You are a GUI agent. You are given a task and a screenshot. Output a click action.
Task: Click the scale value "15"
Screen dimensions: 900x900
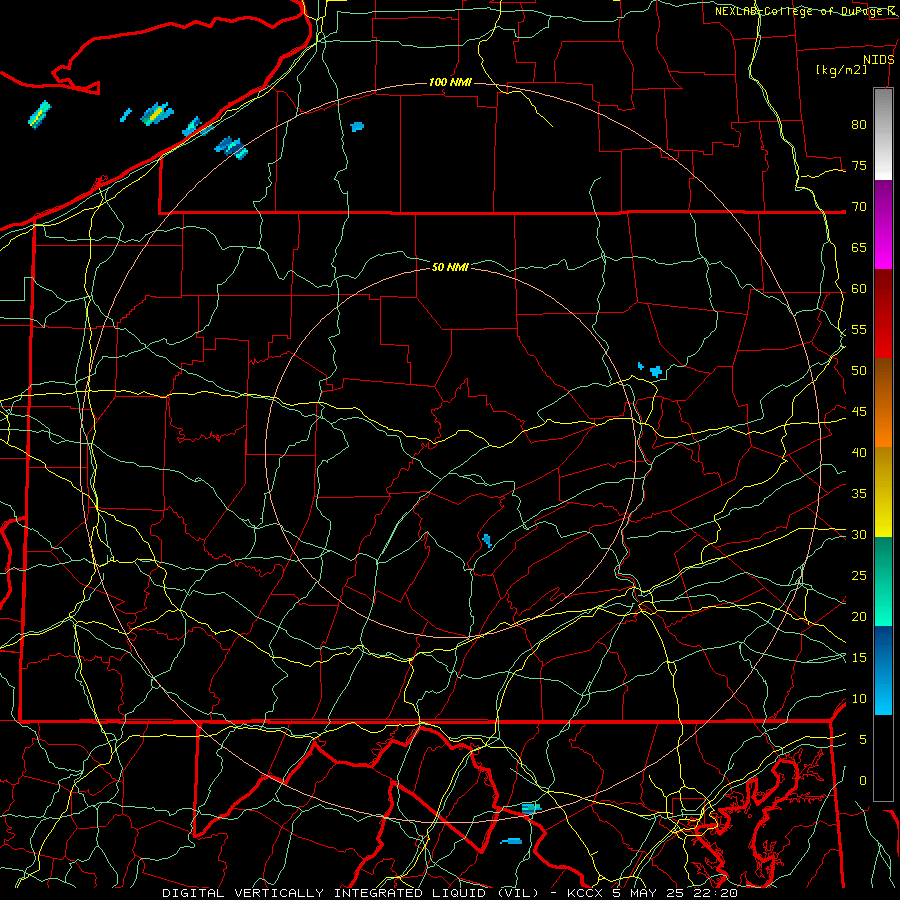pyautogui.click(x=859, y=658)
